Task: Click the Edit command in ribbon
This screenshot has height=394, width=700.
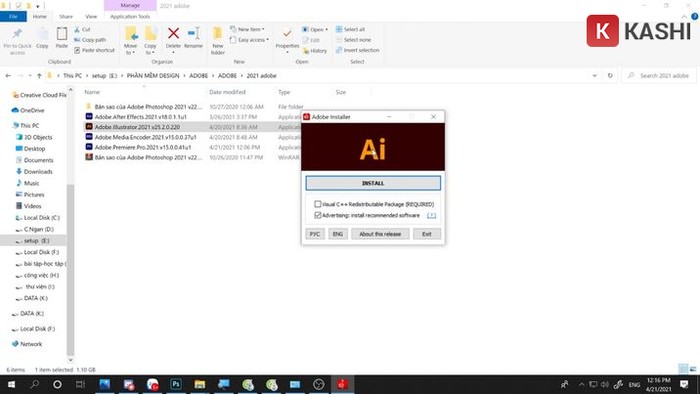Action: tap(311, 40)
